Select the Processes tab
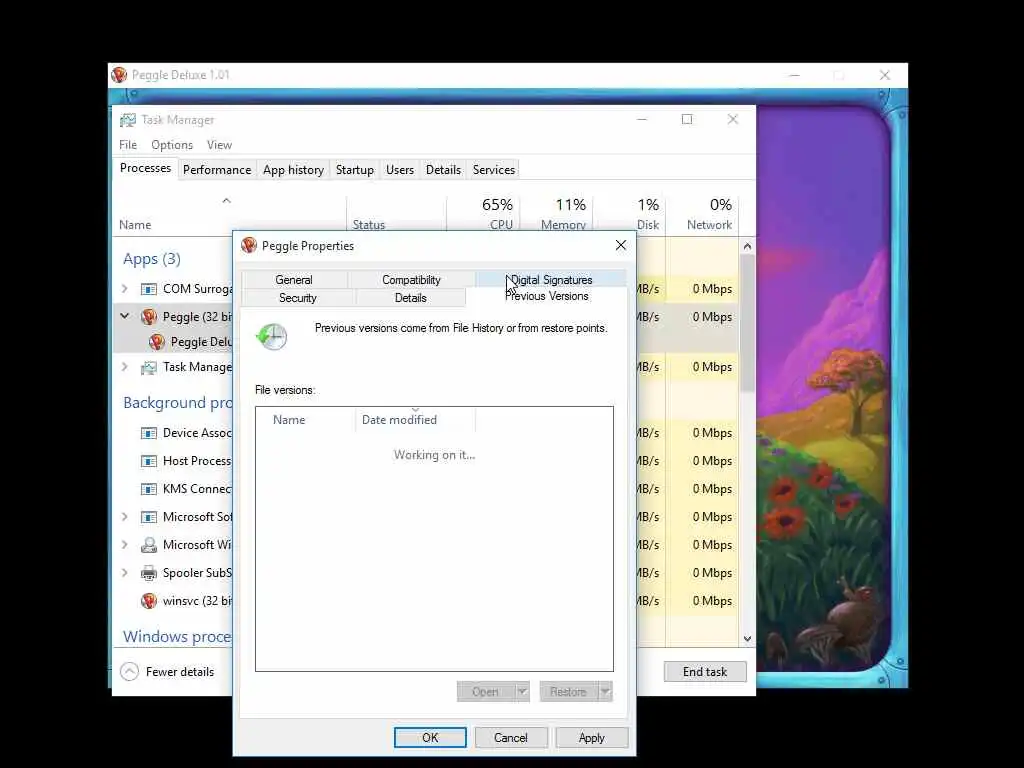The image size is (1024, 768). coord(146,168)
